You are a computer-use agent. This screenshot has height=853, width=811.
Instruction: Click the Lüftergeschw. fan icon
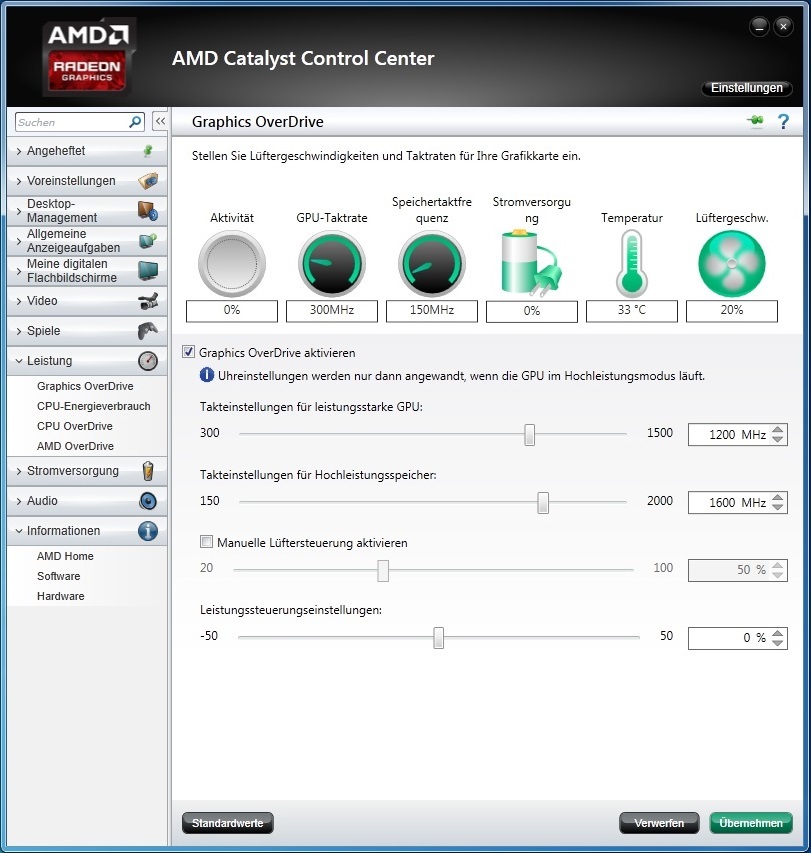pos(732,264)
